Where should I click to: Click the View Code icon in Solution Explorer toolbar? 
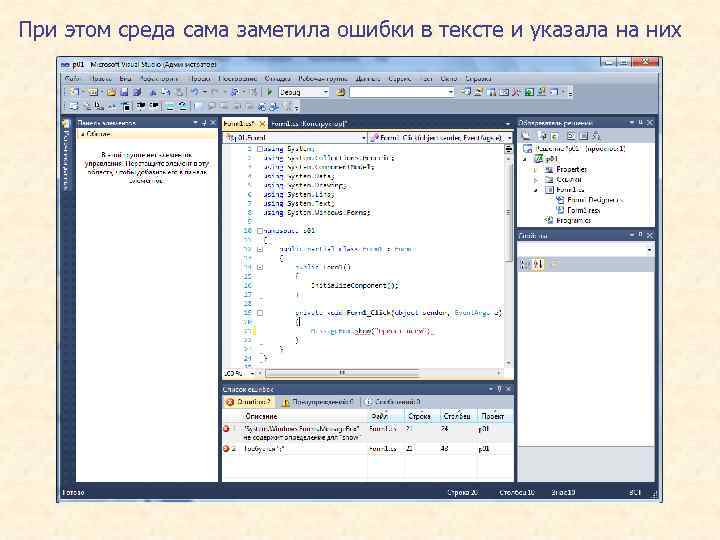pyautogui.click(x=571, y=136)
